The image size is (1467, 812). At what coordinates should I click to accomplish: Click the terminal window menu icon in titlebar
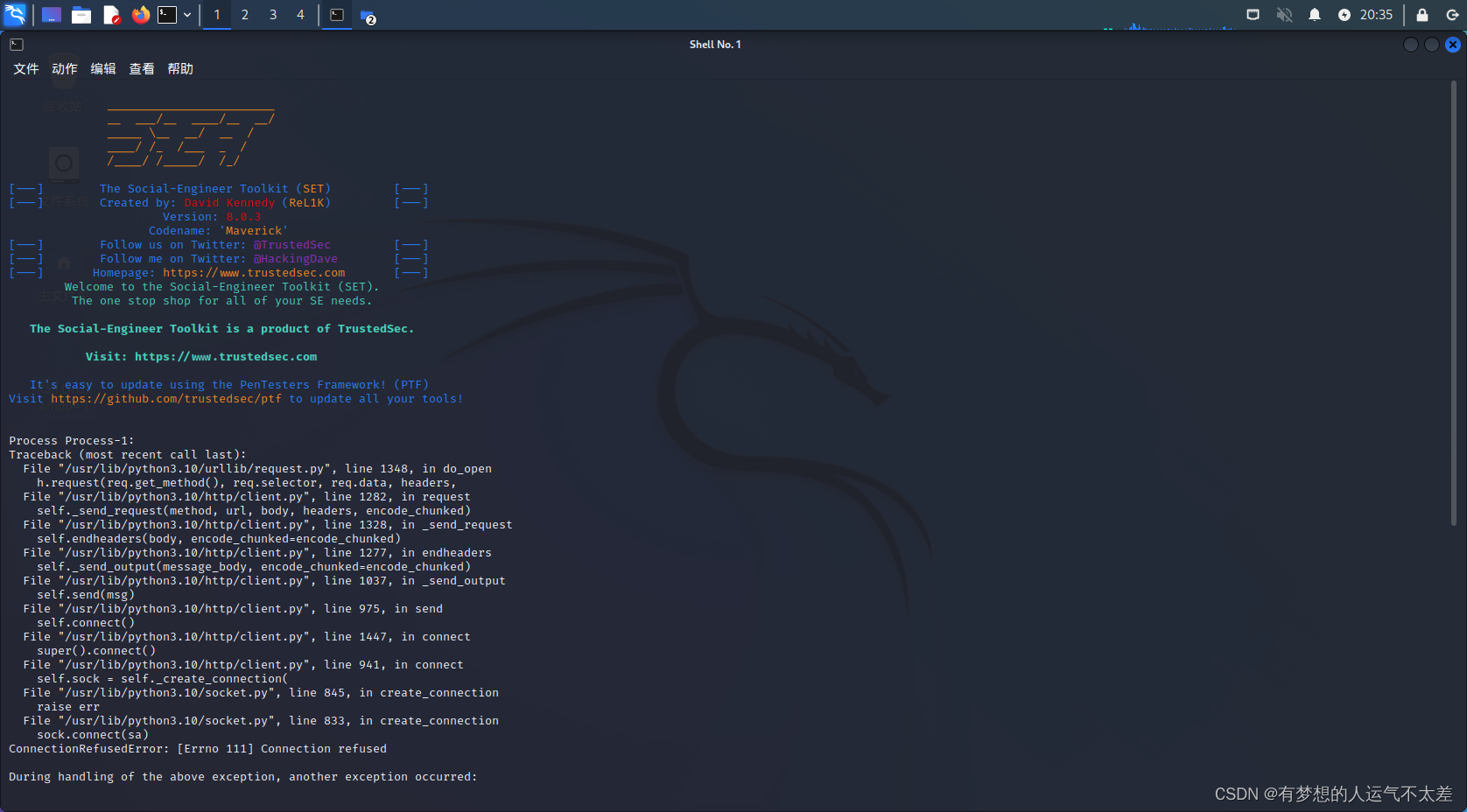pos(17,45)
